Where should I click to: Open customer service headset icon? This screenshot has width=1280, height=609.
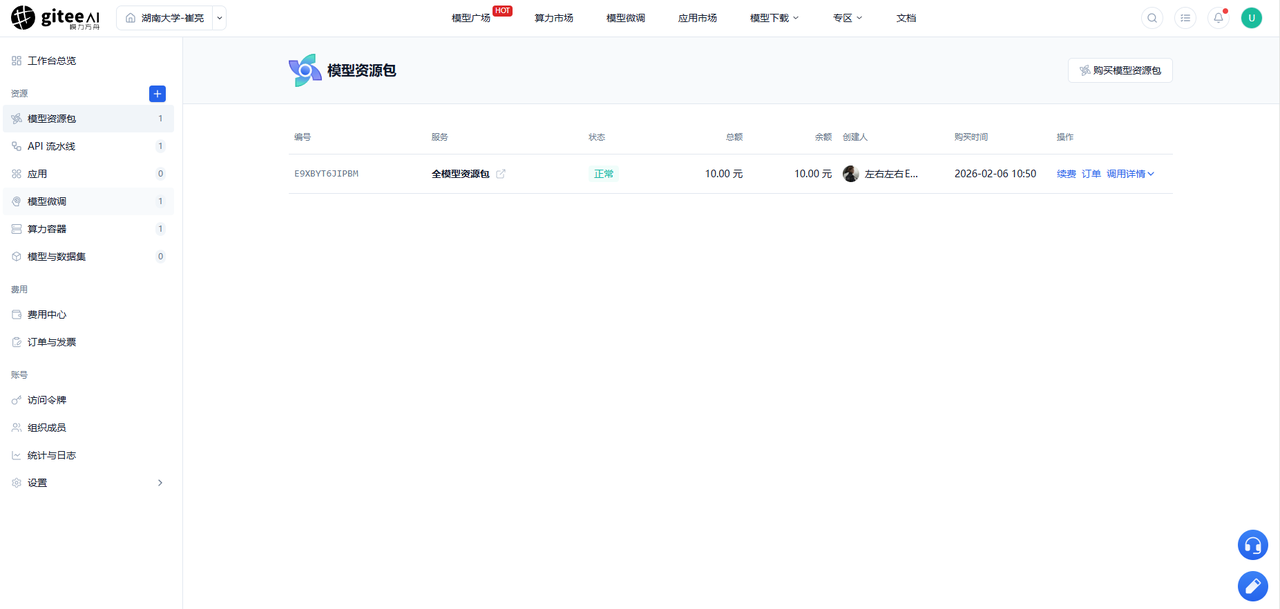(1253, 545)
